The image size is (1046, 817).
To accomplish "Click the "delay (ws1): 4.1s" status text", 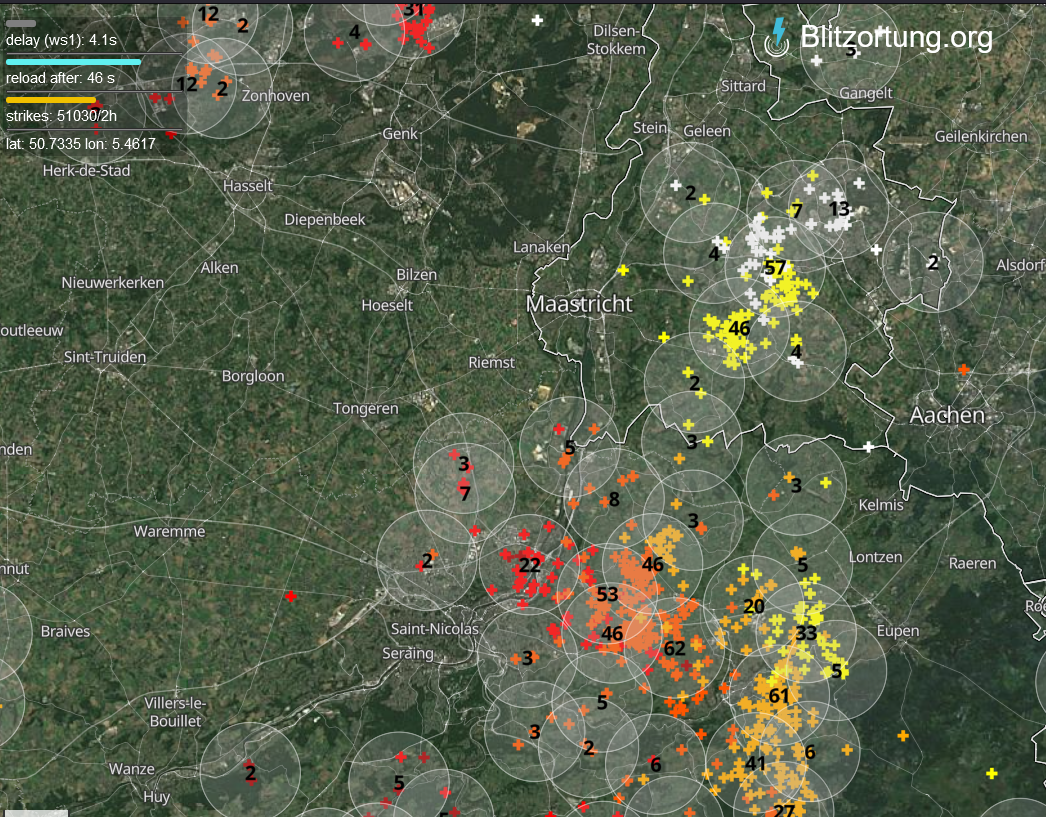I will (61, 40).
